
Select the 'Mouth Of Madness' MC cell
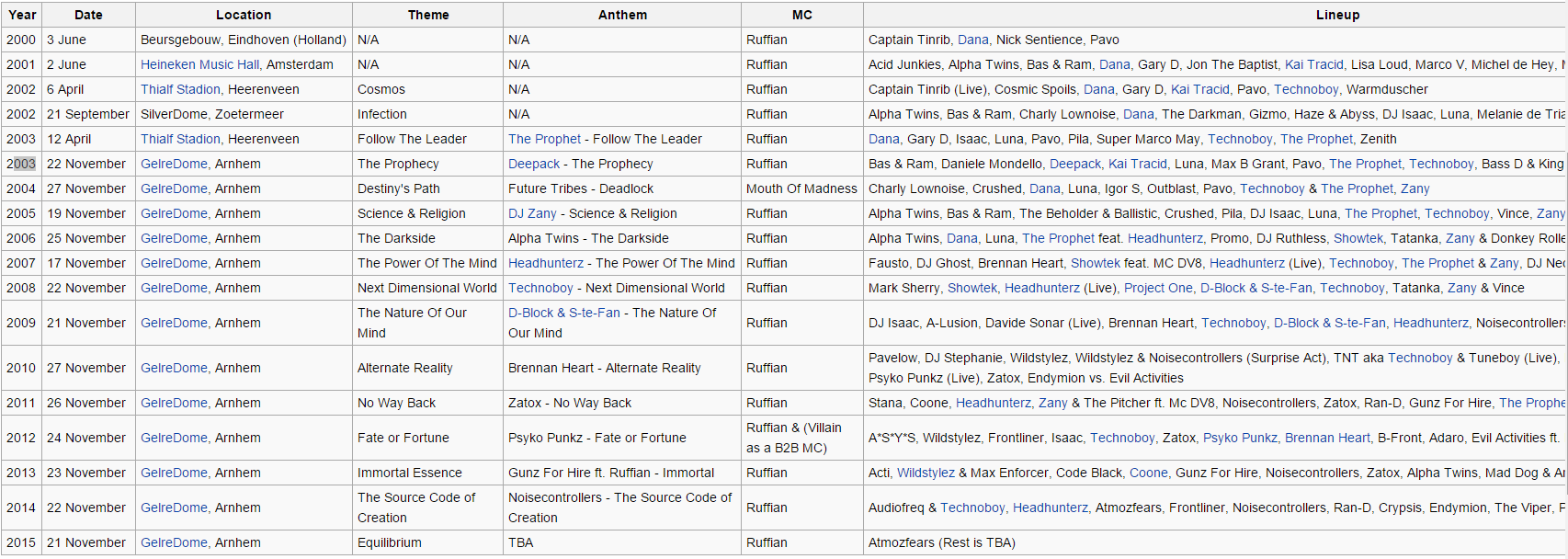[802, 188]
